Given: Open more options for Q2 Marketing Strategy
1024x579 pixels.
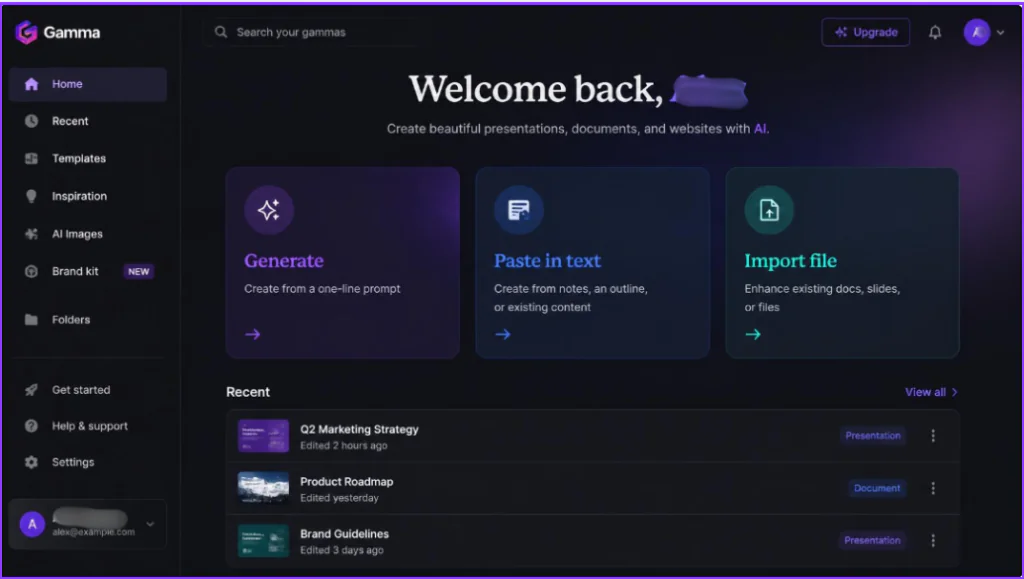Looking at the screenshot, I should pos(933,435).
